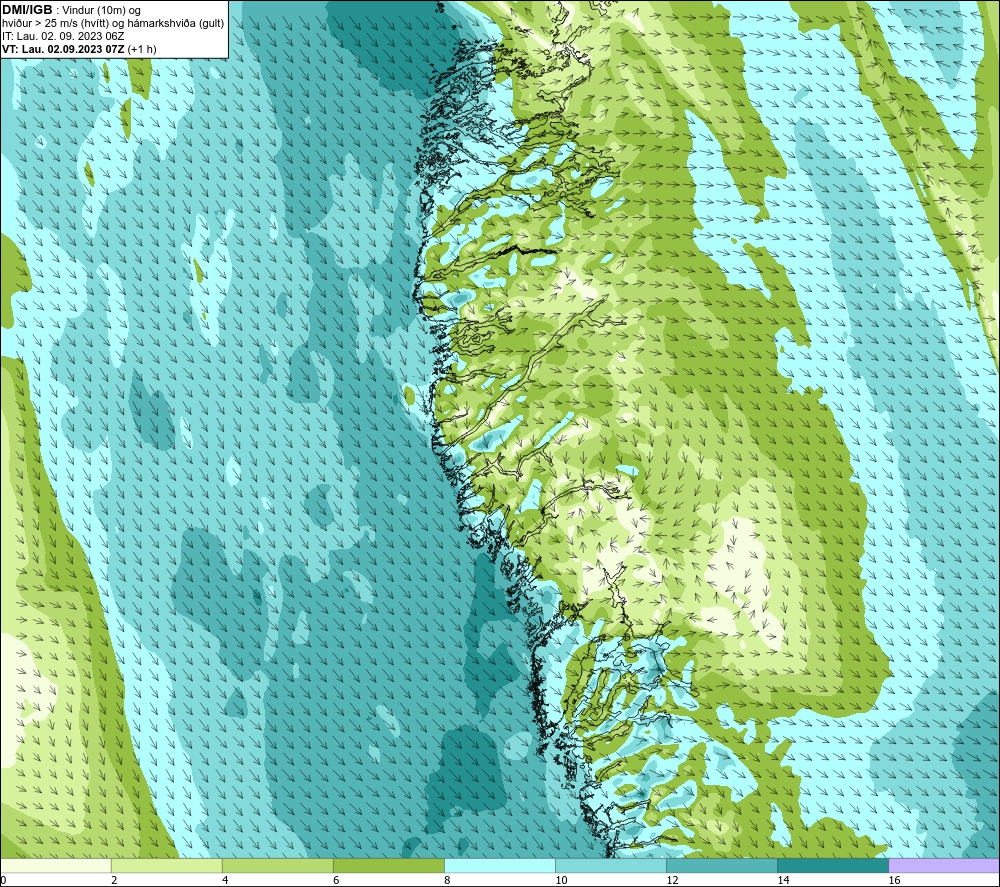Click the legend label '16'
This screenshot has height=887, width=1000.
point(894,880)
